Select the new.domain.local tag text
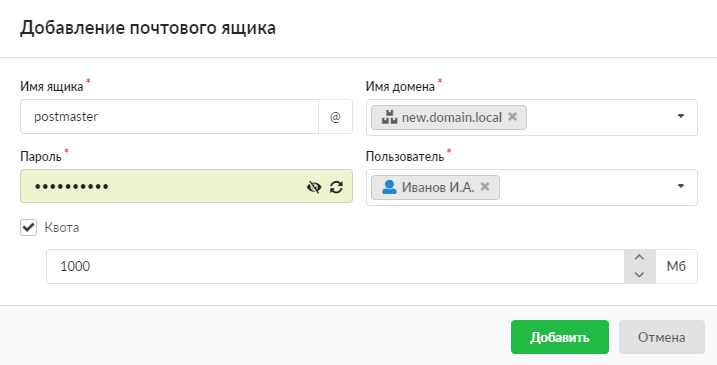Image resolution: width=717 pixels, height=365 pixels. 452,118
